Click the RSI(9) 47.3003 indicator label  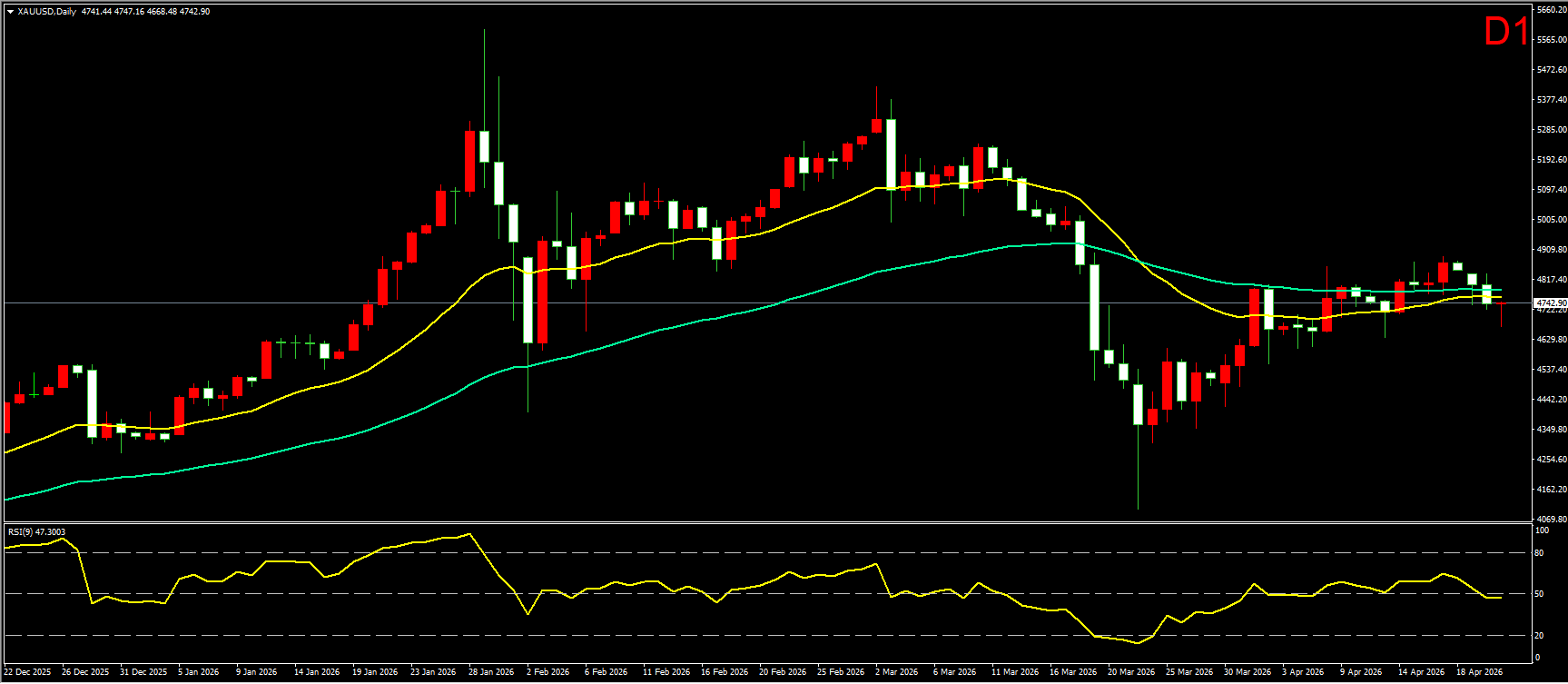[36, 532]
